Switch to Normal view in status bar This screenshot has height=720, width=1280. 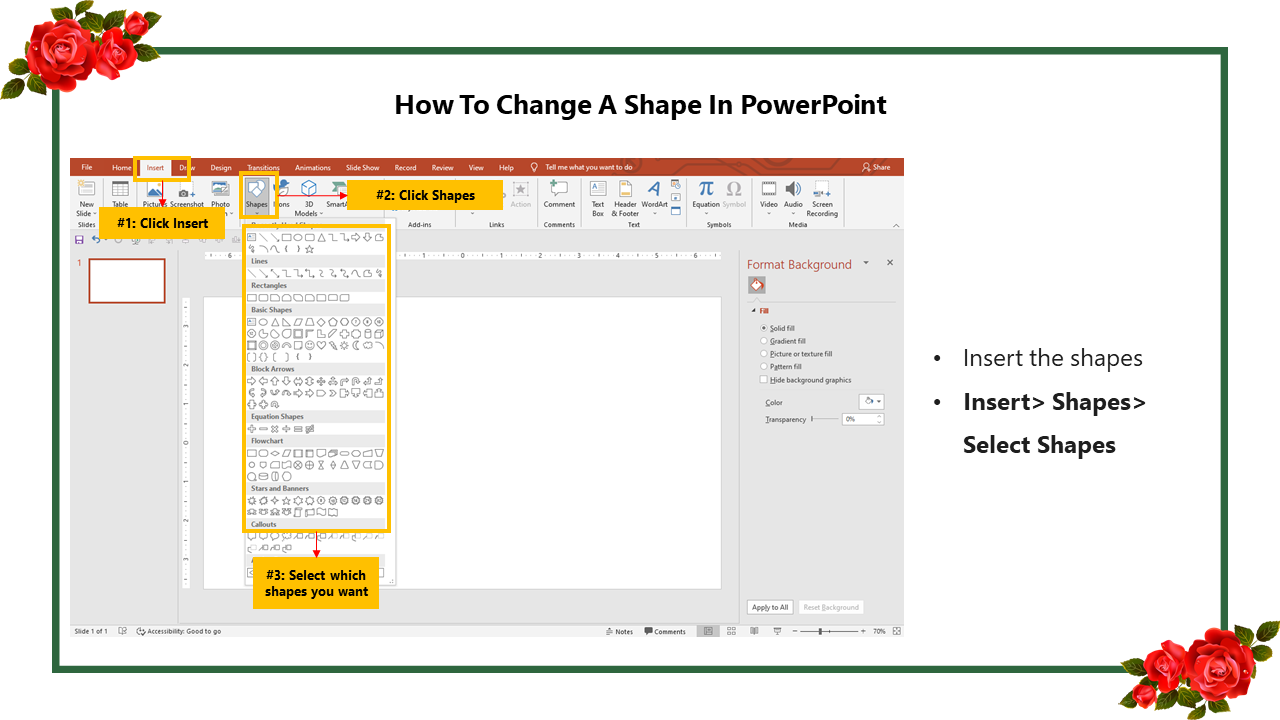click(x=708, y=631)
